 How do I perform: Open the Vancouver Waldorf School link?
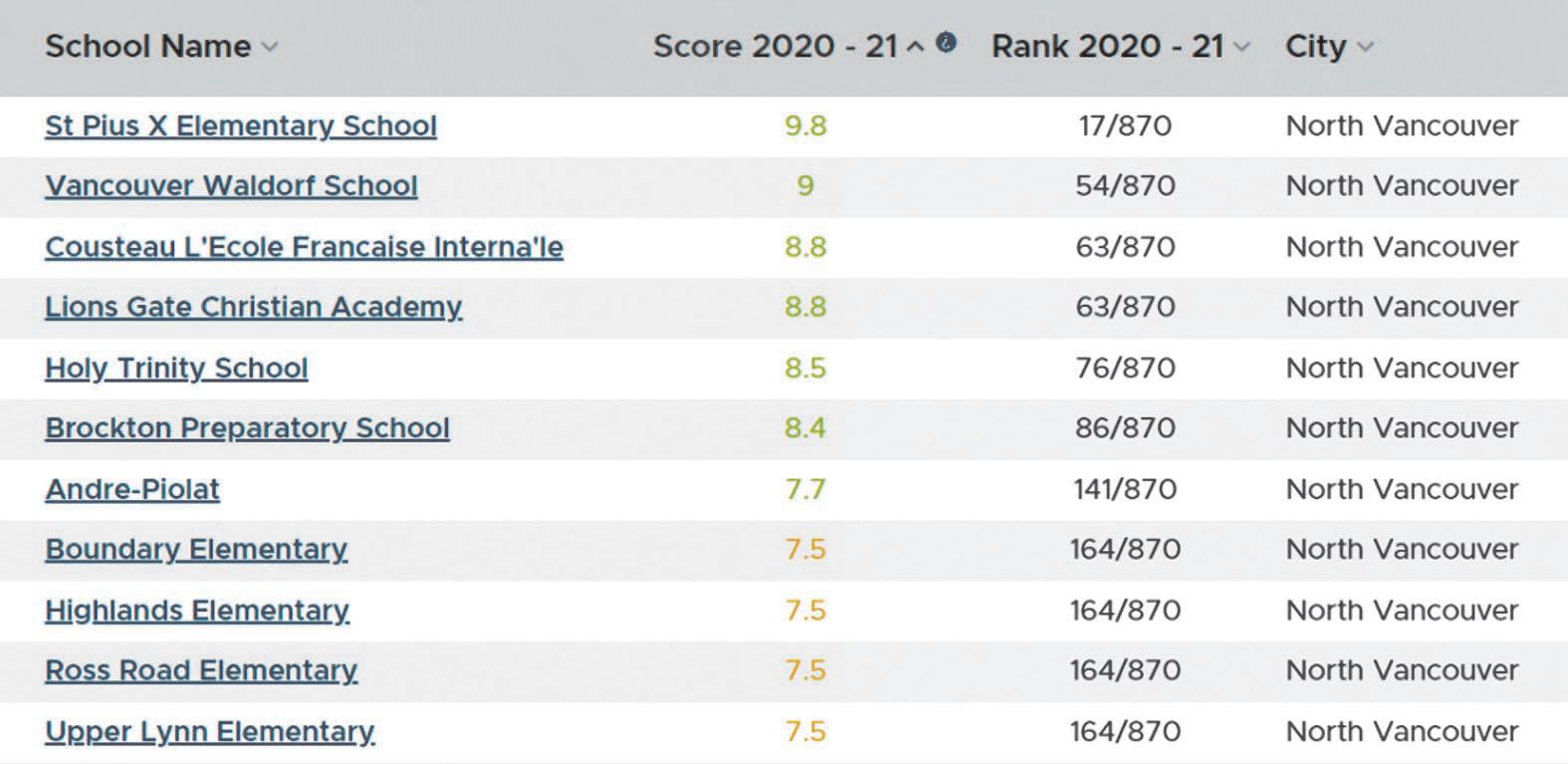point(231,185)
